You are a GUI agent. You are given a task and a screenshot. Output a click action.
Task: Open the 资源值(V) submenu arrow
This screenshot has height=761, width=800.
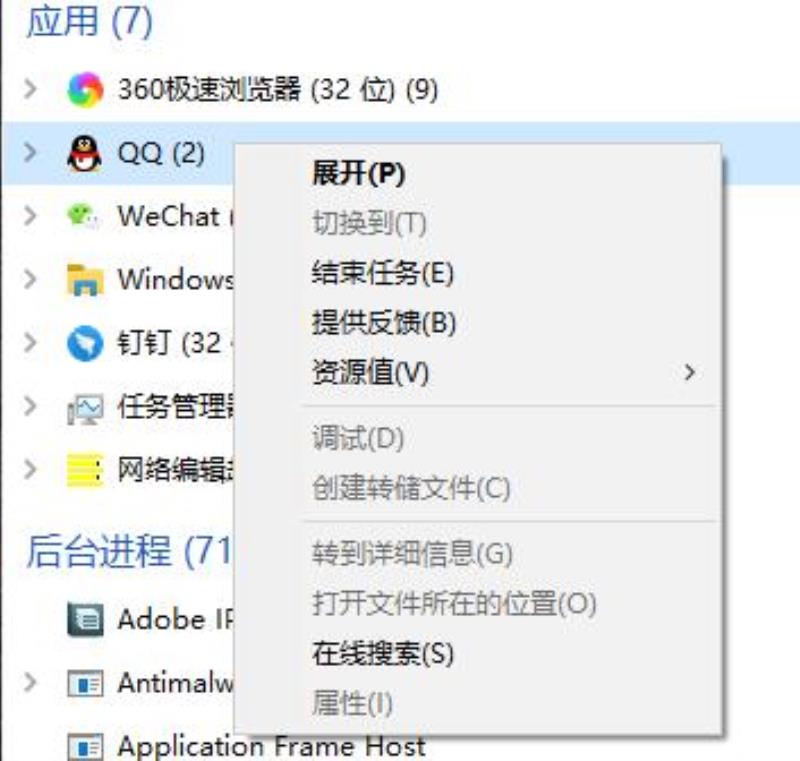[690, 372]
